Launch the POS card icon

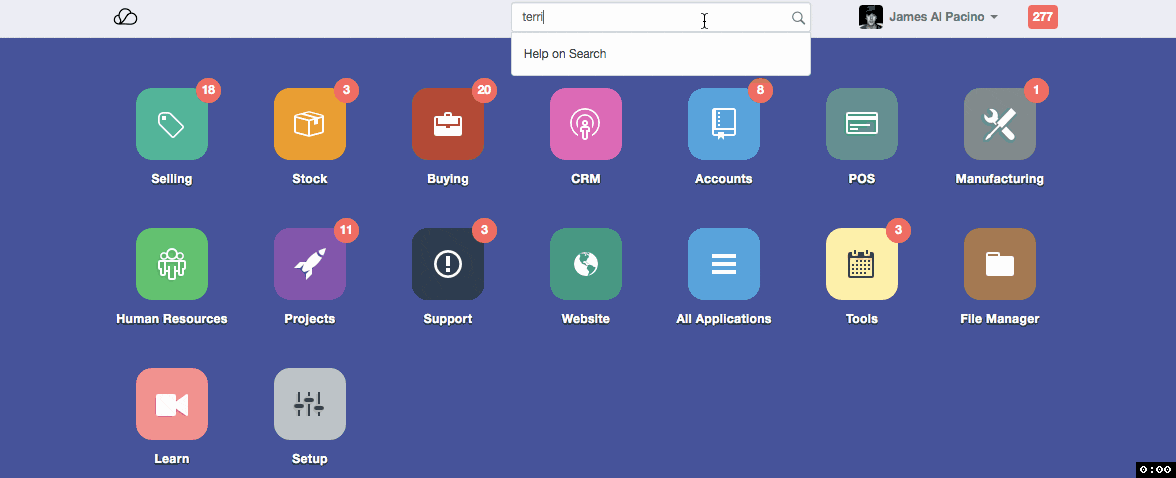(x=862, y=124)
